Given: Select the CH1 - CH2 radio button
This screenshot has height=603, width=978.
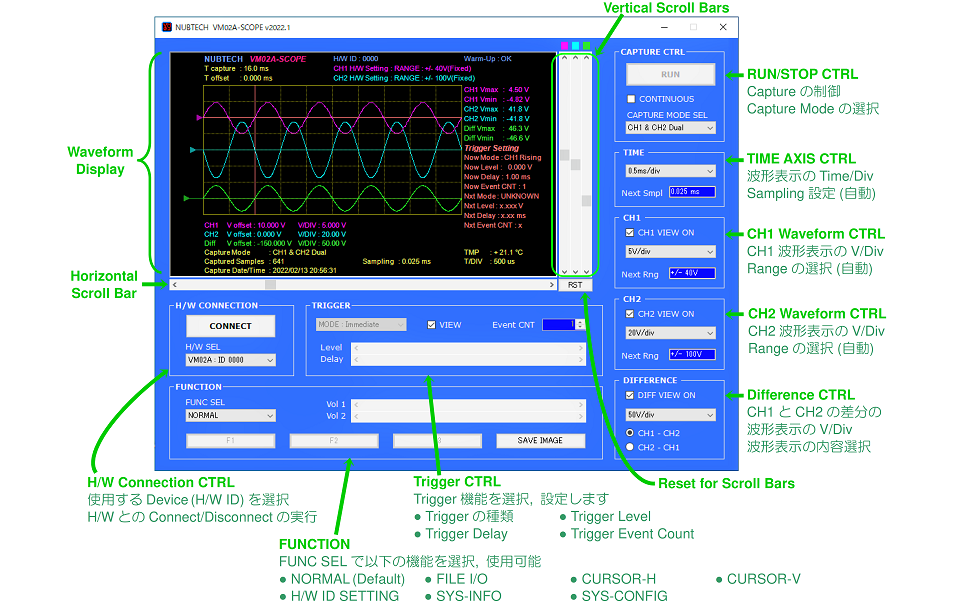Looking at the screenshot, I should click(629, 433).
